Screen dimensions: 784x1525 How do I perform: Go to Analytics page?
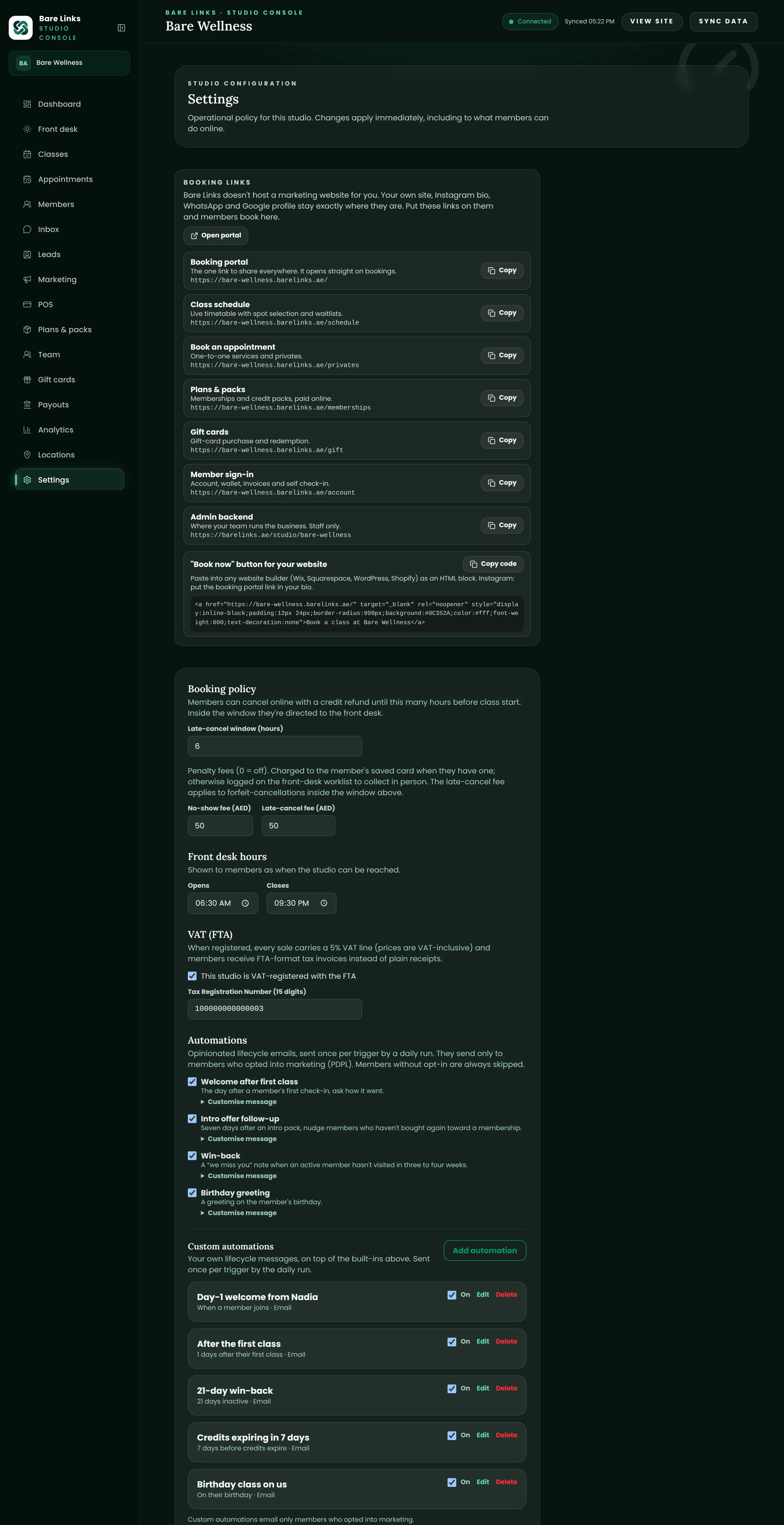click(69, 430)
